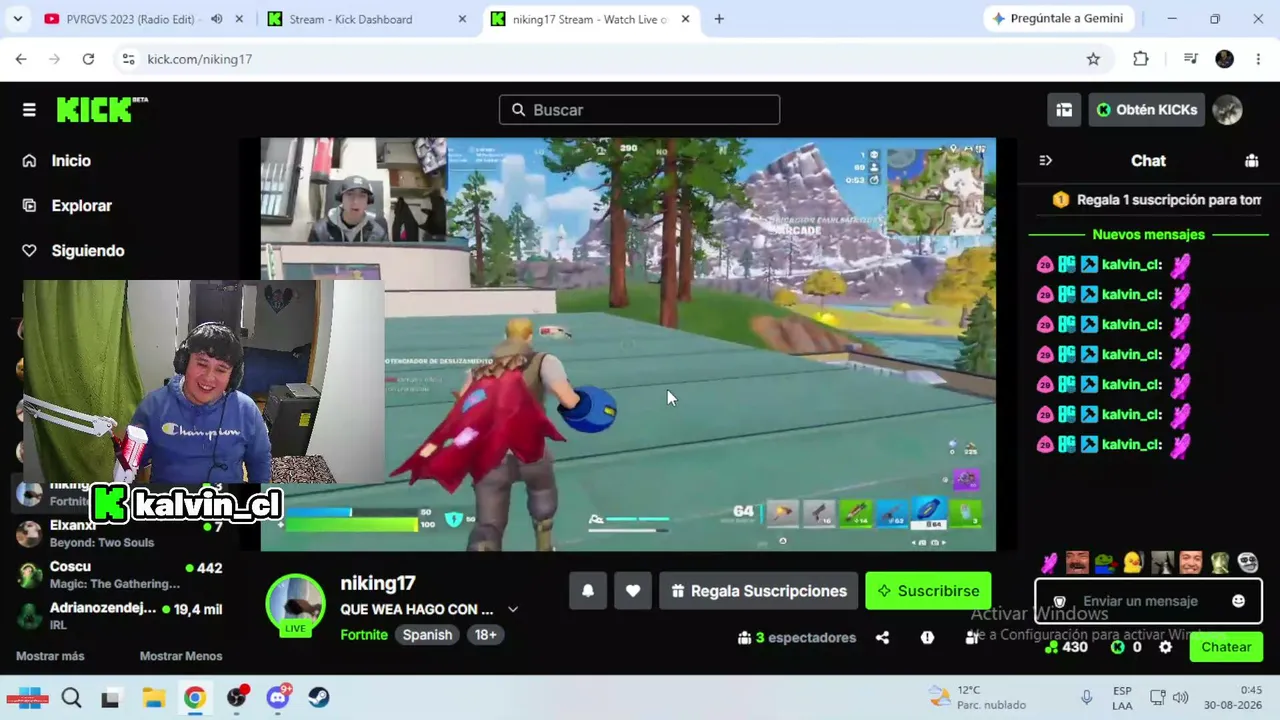
Task: Bookmark this page with the star icon
Action: (x=1093, y=59)
